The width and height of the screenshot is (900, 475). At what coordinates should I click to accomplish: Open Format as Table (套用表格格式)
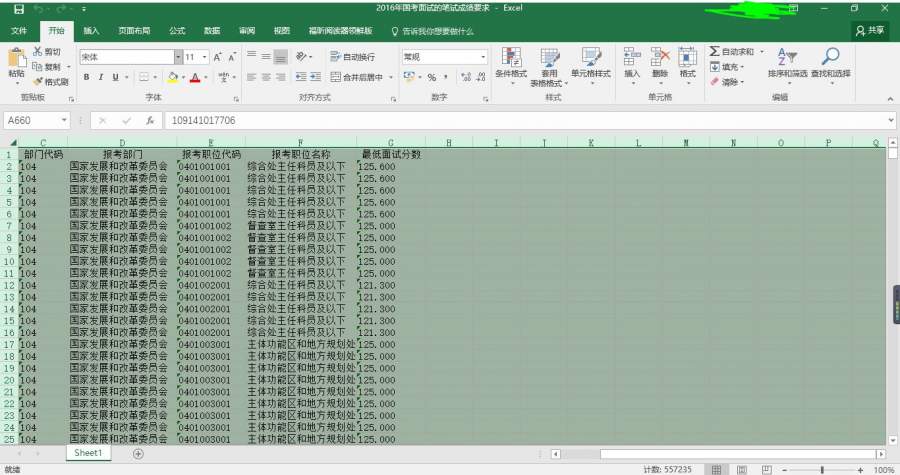(549, 67)
